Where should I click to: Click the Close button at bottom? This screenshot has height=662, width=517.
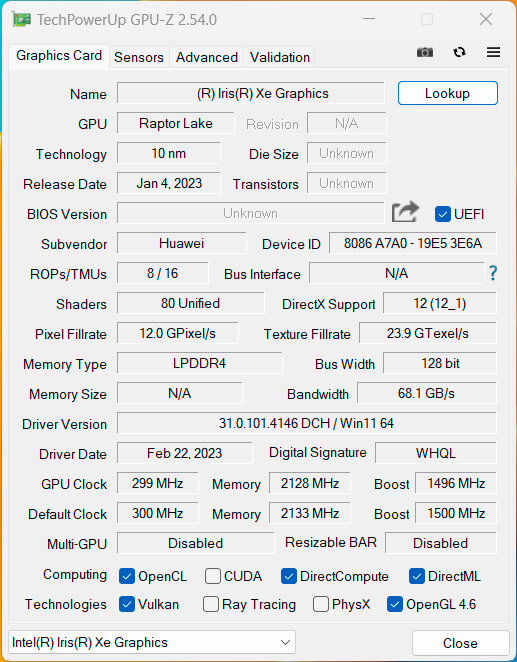(460, 643)
